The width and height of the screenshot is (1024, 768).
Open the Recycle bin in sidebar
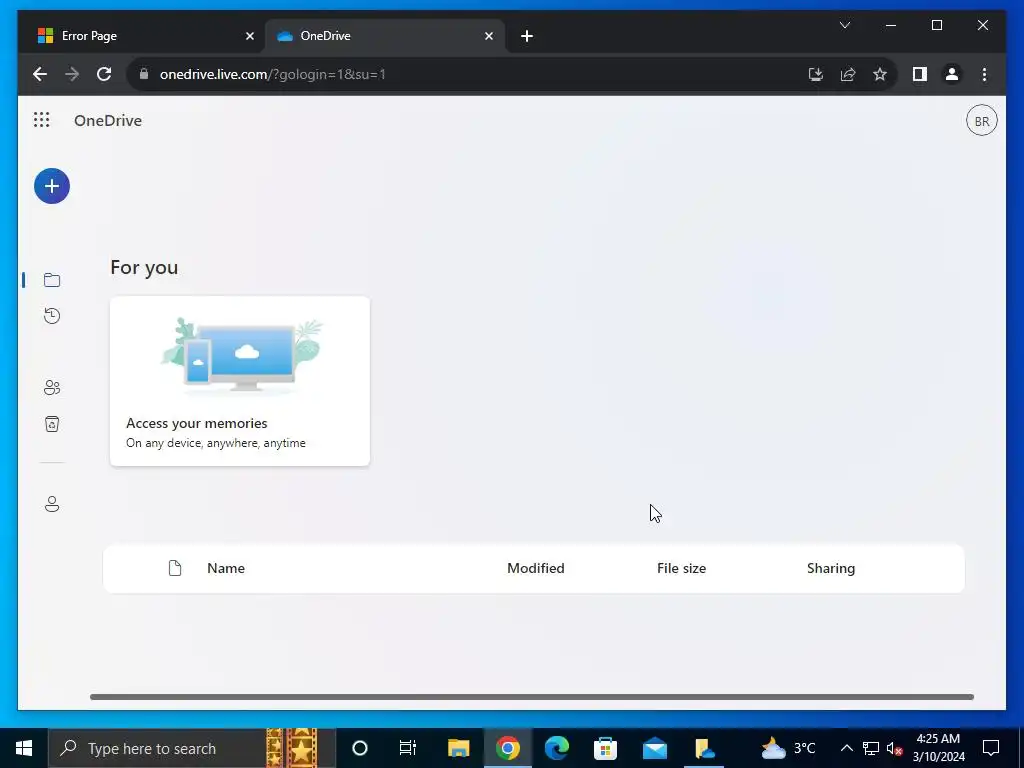pos(52,424)
